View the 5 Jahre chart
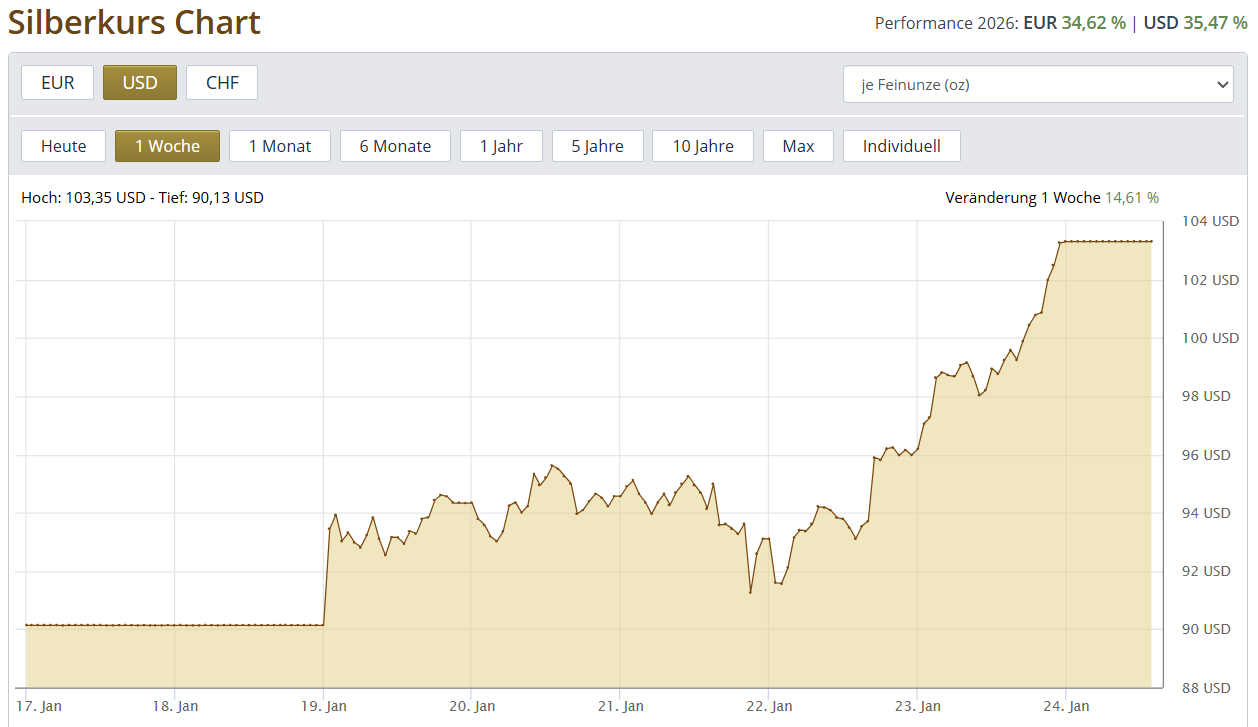The image size is (1258, 727). [x=597, y=146]
